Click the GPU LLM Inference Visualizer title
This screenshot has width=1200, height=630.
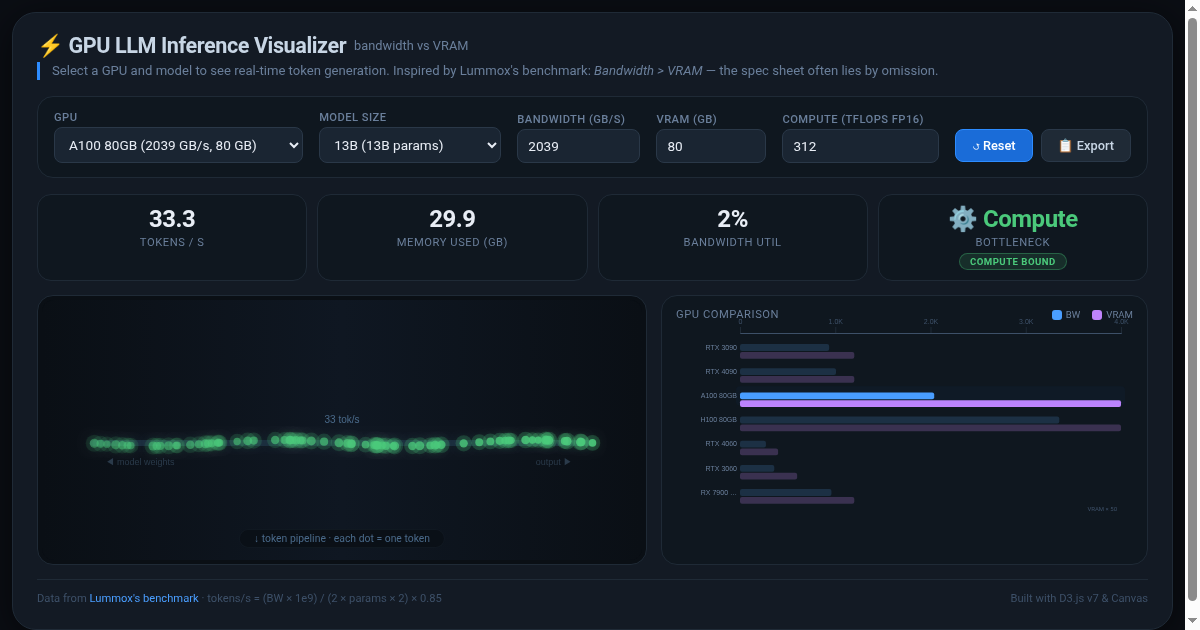[207, 45]
